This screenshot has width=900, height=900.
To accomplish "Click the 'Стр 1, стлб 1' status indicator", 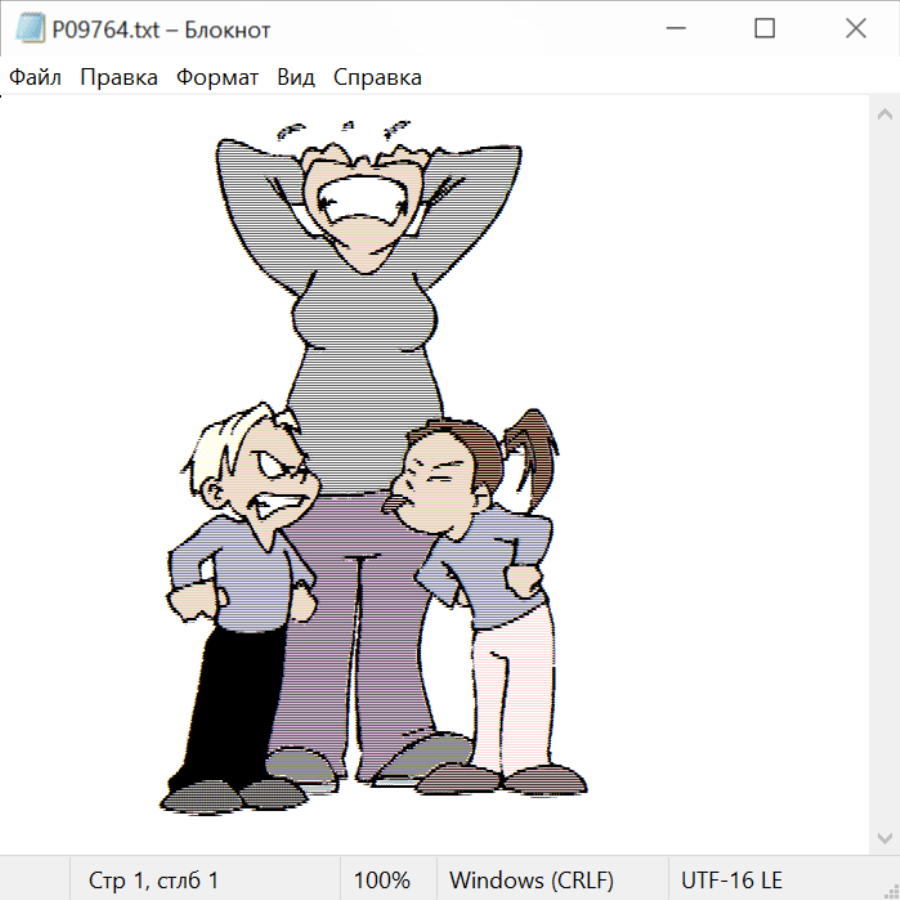I will point(154,880).
